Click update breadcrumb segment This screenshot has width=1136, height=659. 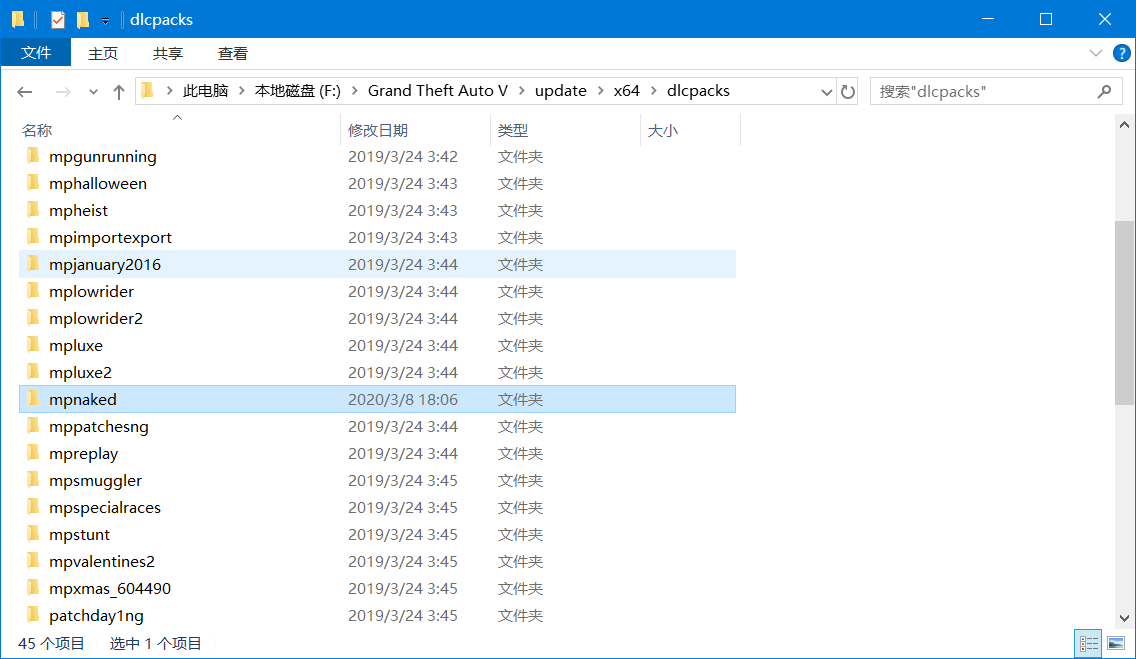561,91
